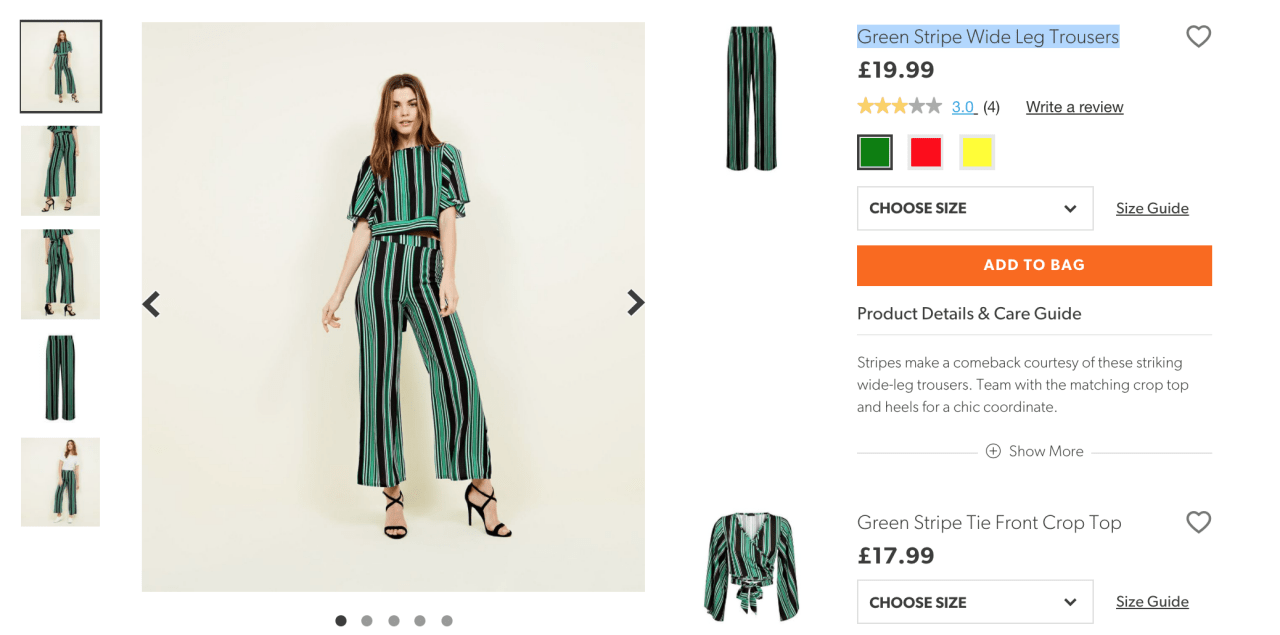This screenshot has height=635, width=1280.
Task: Go to next product image arrow
Action: [x=635, y=303]
